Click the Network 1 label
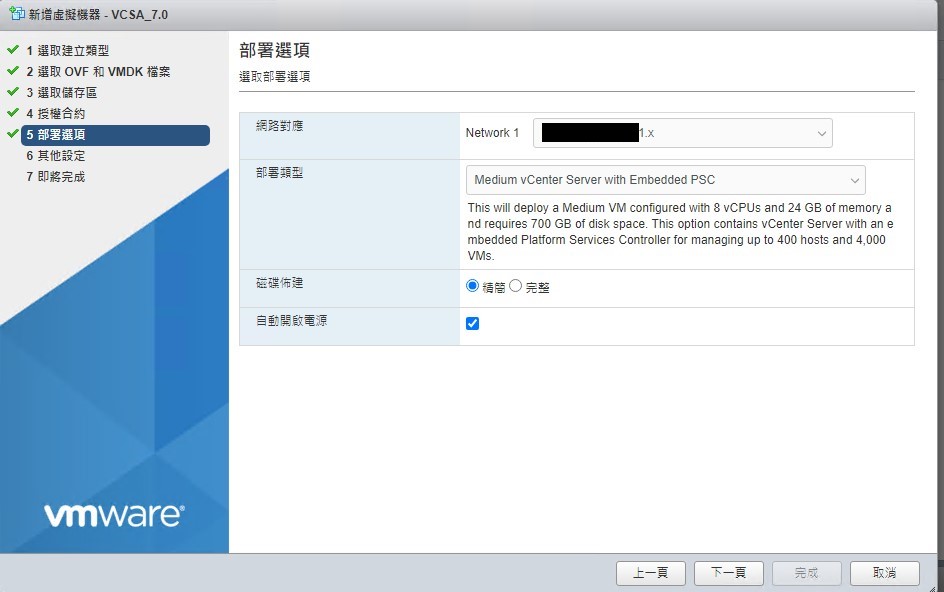The image size is (944, 592). point(492,133)
